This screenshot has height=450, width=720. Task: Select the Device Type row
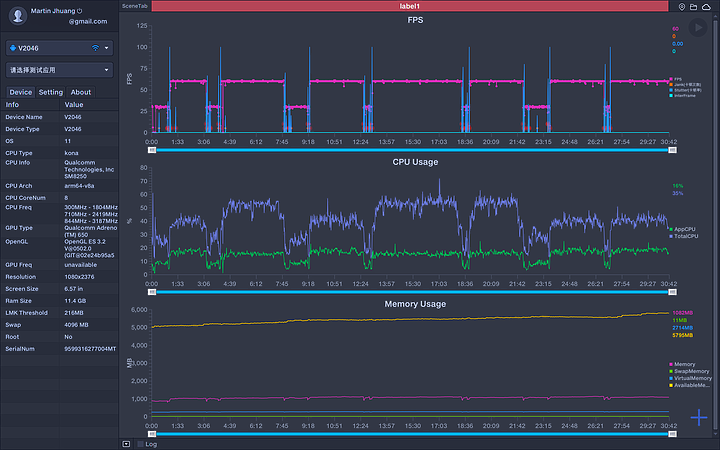tap(60, 129)
